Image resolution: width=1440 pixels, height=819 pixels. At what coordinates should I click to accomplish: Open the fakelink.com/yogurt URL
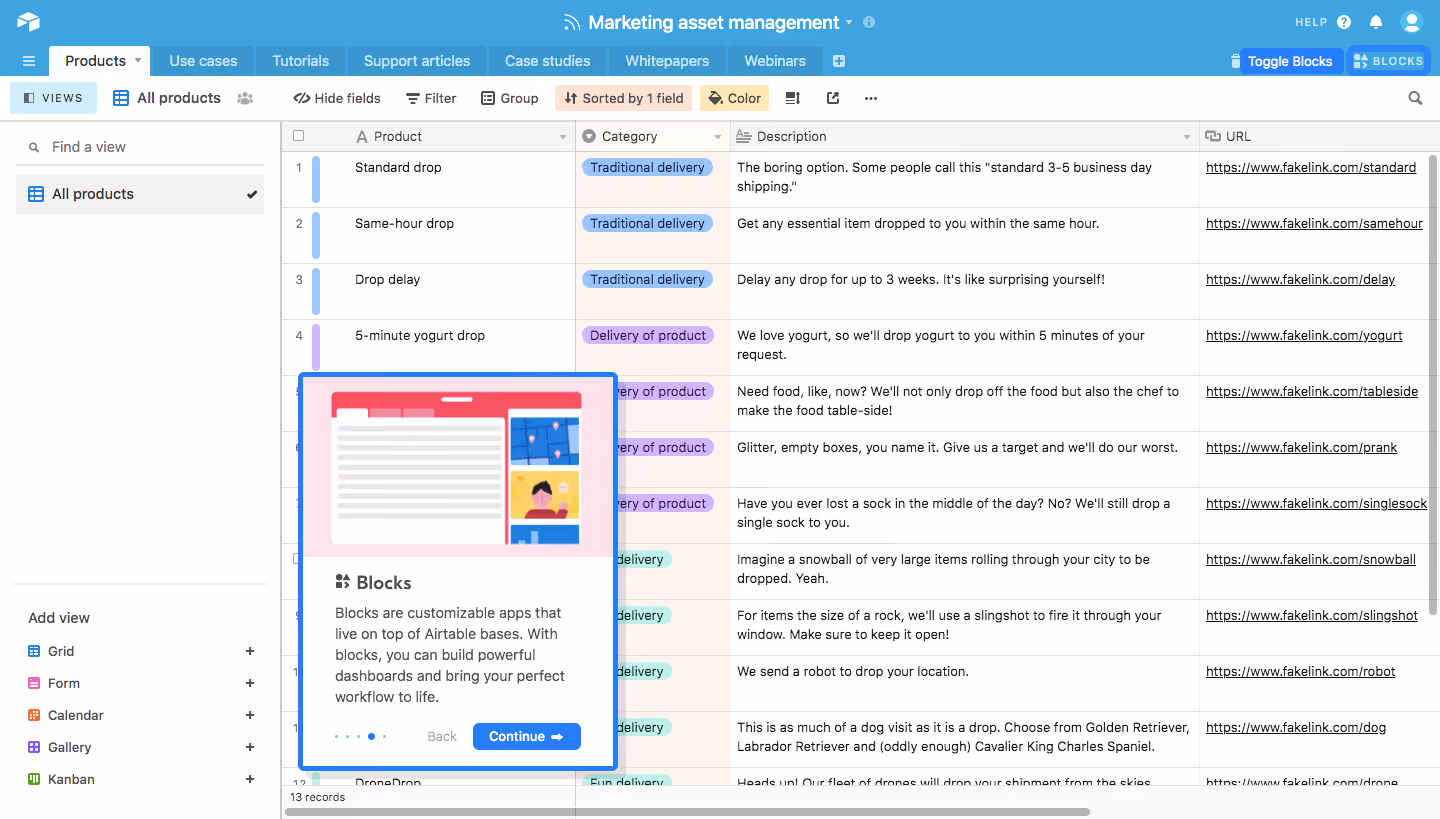point(1304,336)
